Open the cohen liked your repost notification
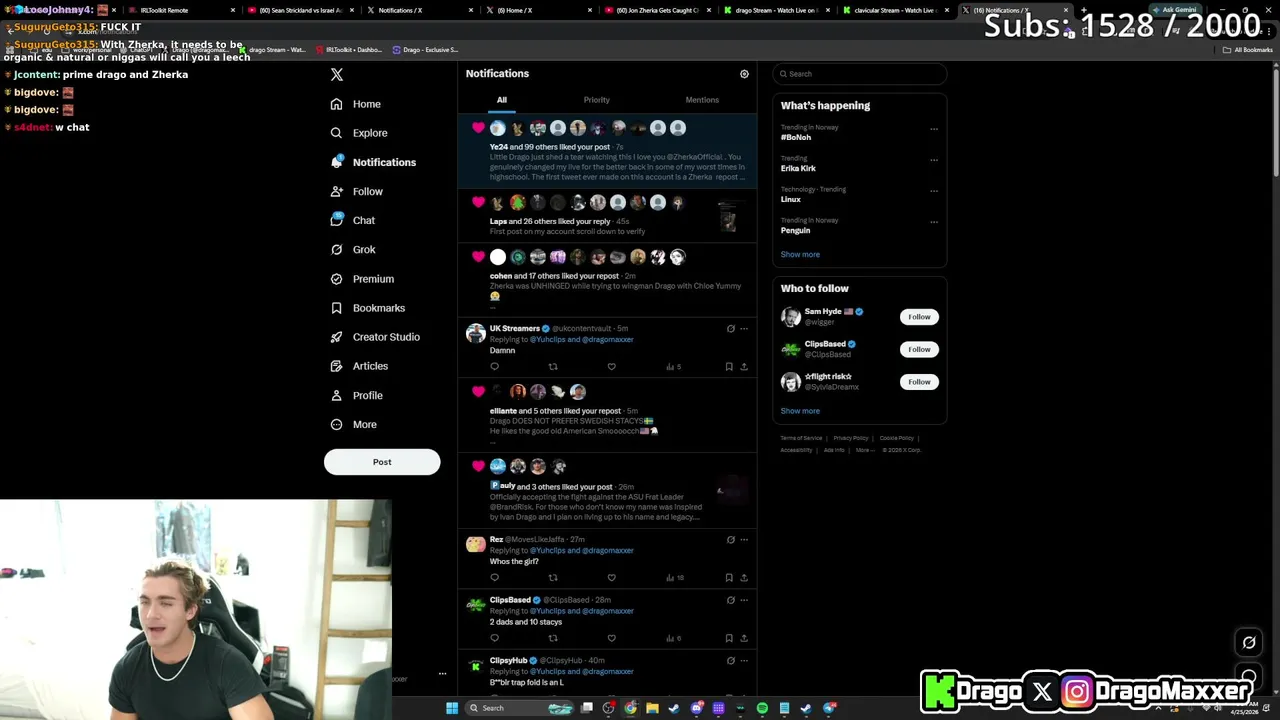This screenshot has width=1280, height=720. (x=608, y=280)
